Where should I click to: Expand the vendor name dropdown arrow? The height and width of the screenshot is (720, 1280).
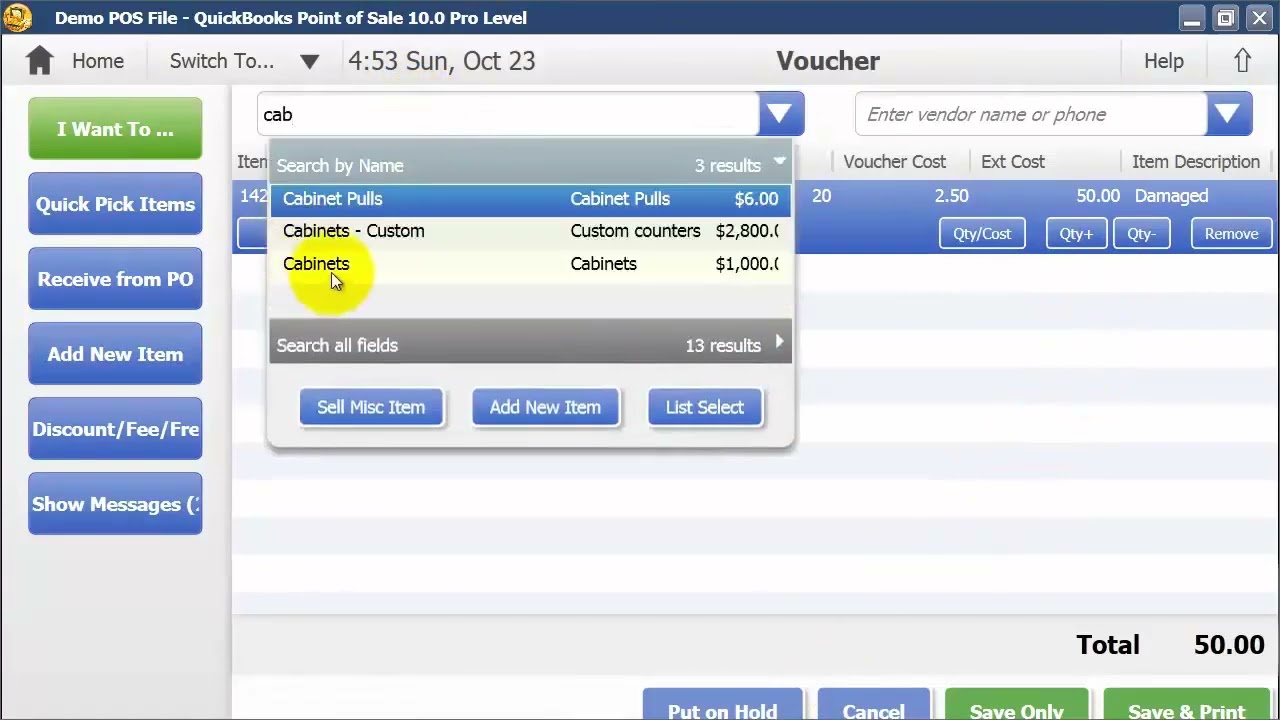[1229, 114]
